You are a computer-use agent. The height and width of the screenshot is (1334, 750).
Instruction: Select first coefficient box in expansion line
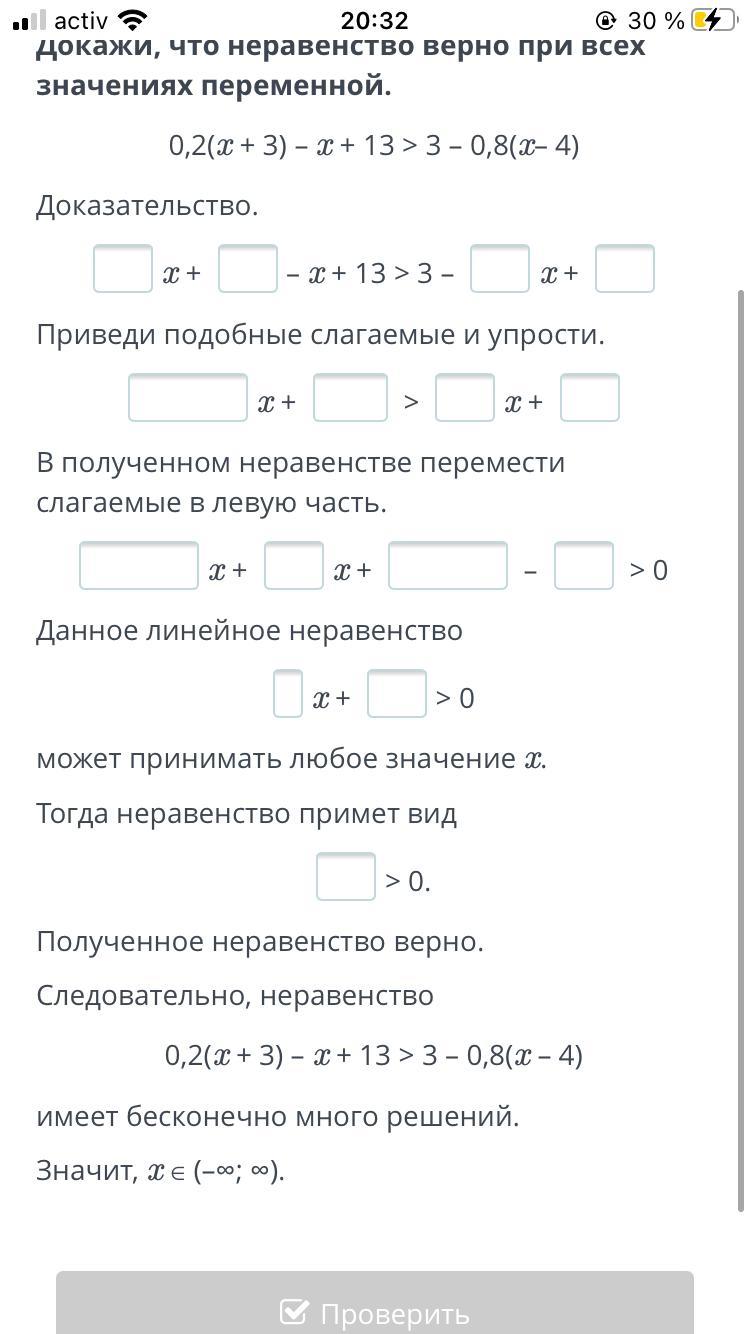coord(123,268)
